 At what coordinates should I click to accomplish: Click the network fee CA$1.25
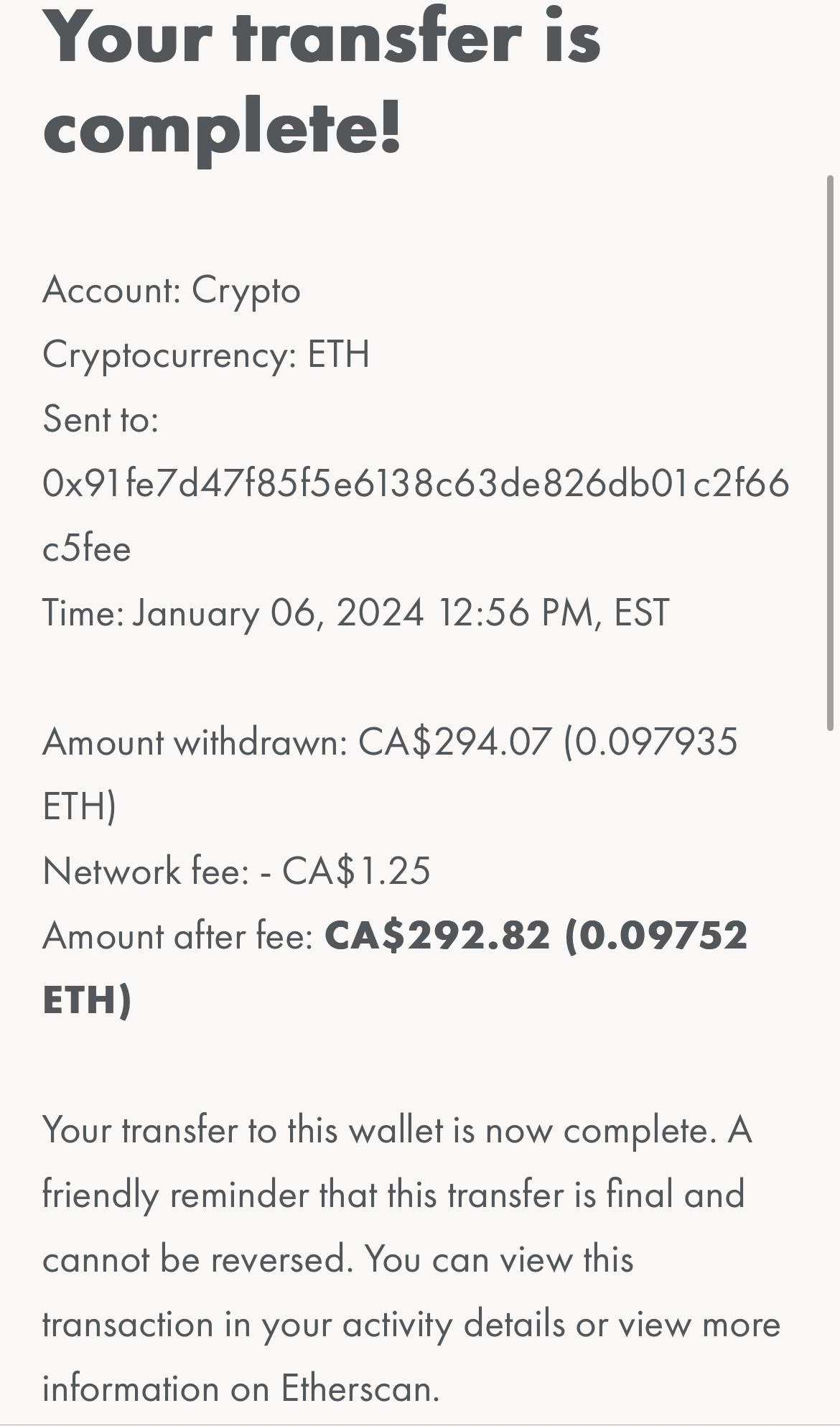pyautogui.click(x=356, y=871)
